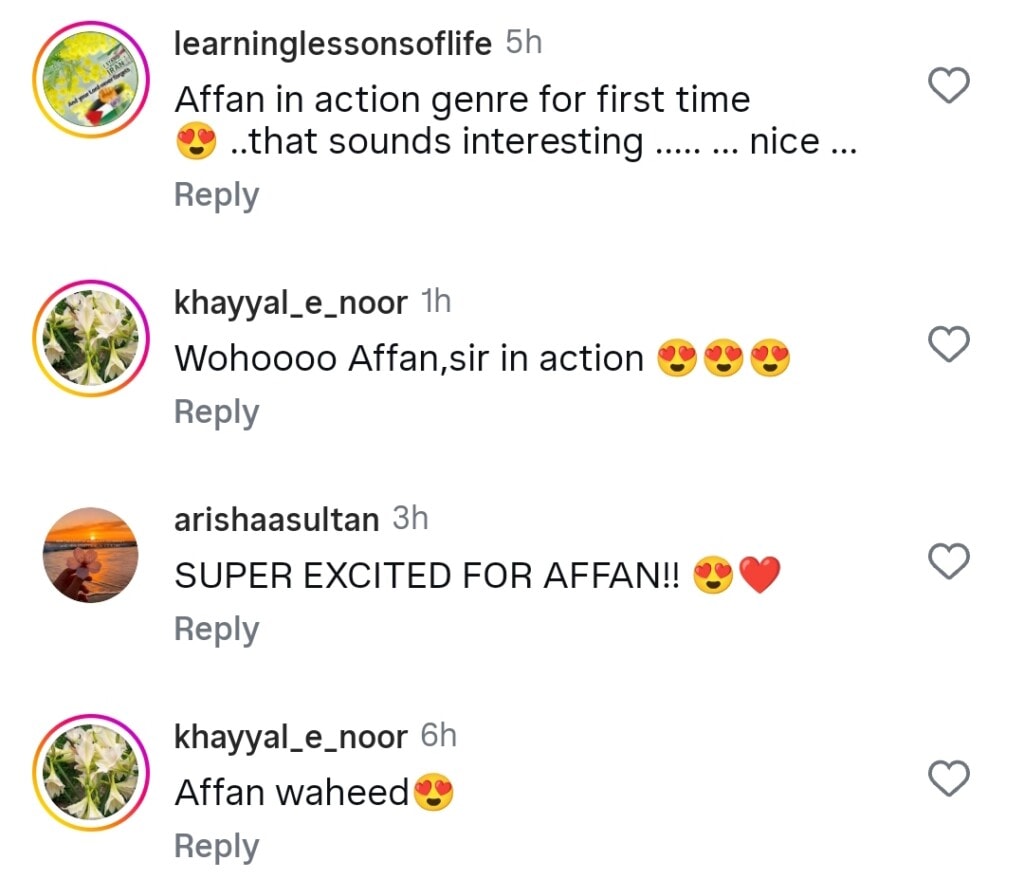Image resolution: width=1024 pixels, height=879 pixels.
Task: Like arishaasultan's comment with the heart
Action: pyautogui.click(x=949, y=562)
